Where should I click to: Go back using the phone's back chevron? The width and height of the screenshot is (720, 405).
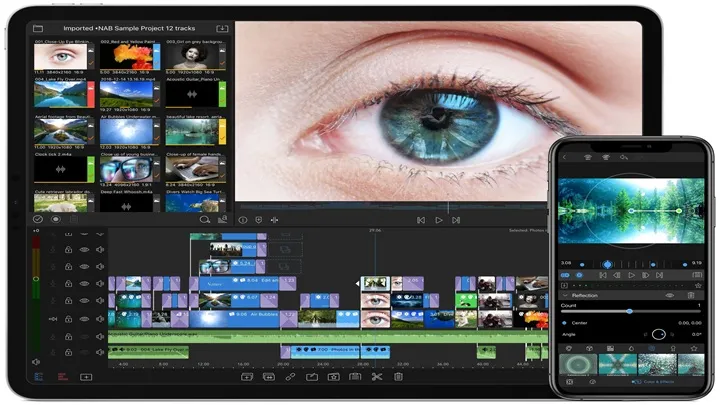564,157
